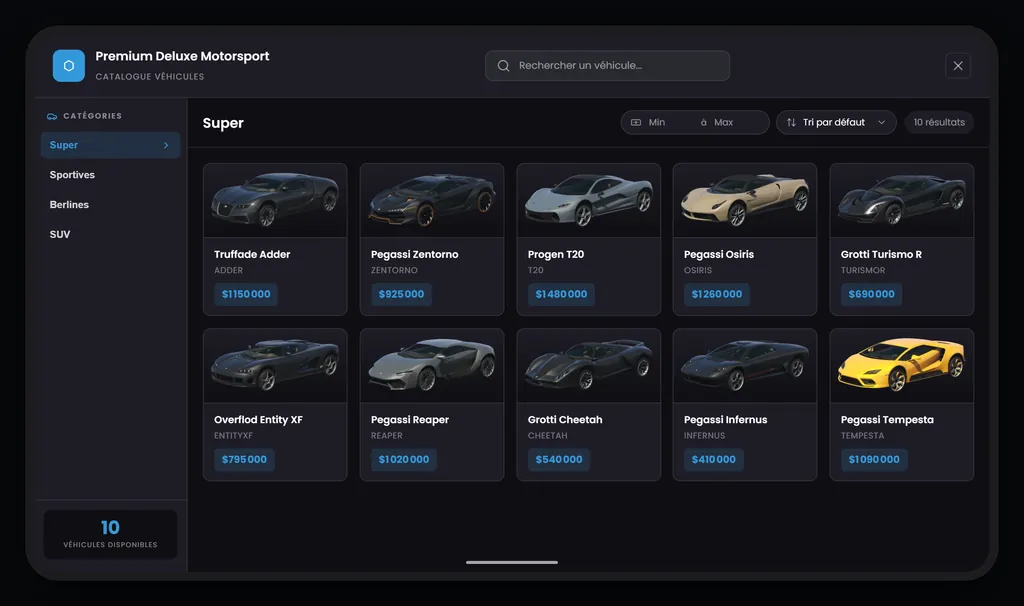Open the Progen T20 thumbnail
1024x606 pixels.
tap(588, 200)
